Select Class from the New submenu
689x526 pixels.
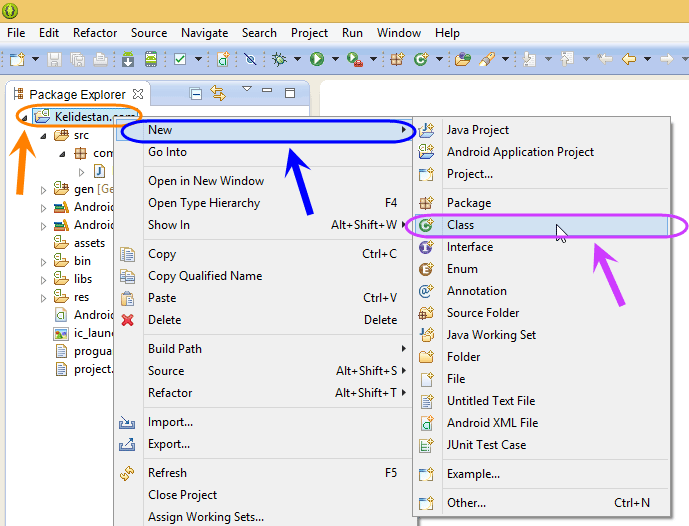coord(541,225)
